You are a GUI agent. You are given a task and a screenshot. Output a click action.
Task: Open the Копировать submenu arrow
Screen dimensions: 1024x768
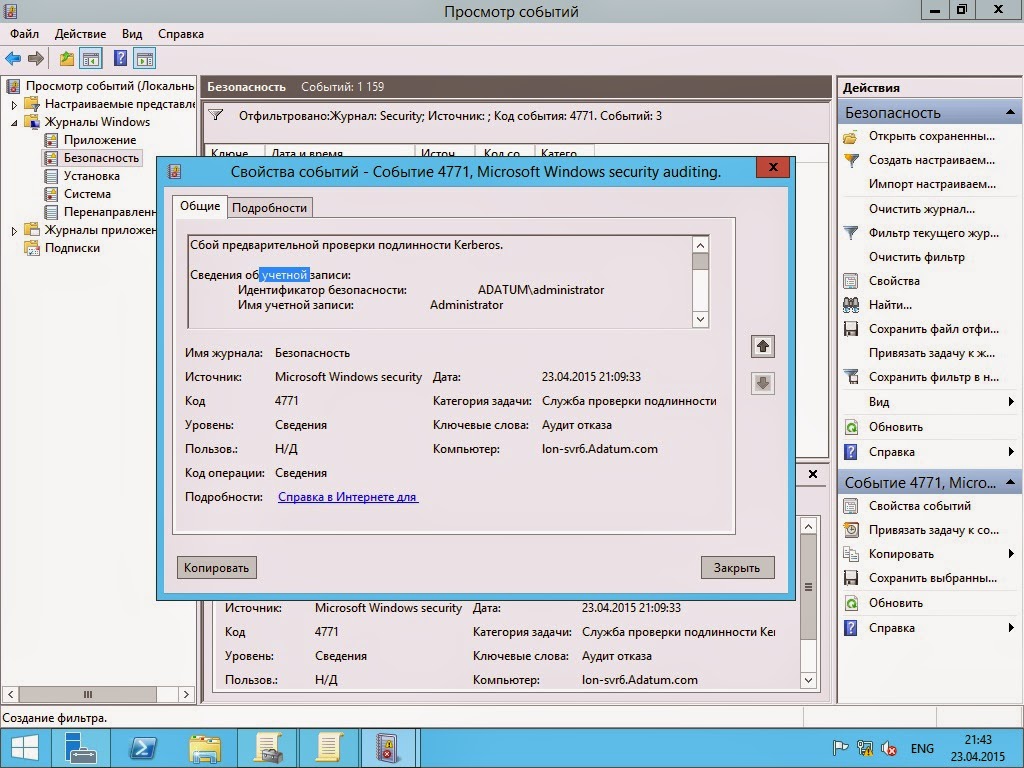point(1011,554)
